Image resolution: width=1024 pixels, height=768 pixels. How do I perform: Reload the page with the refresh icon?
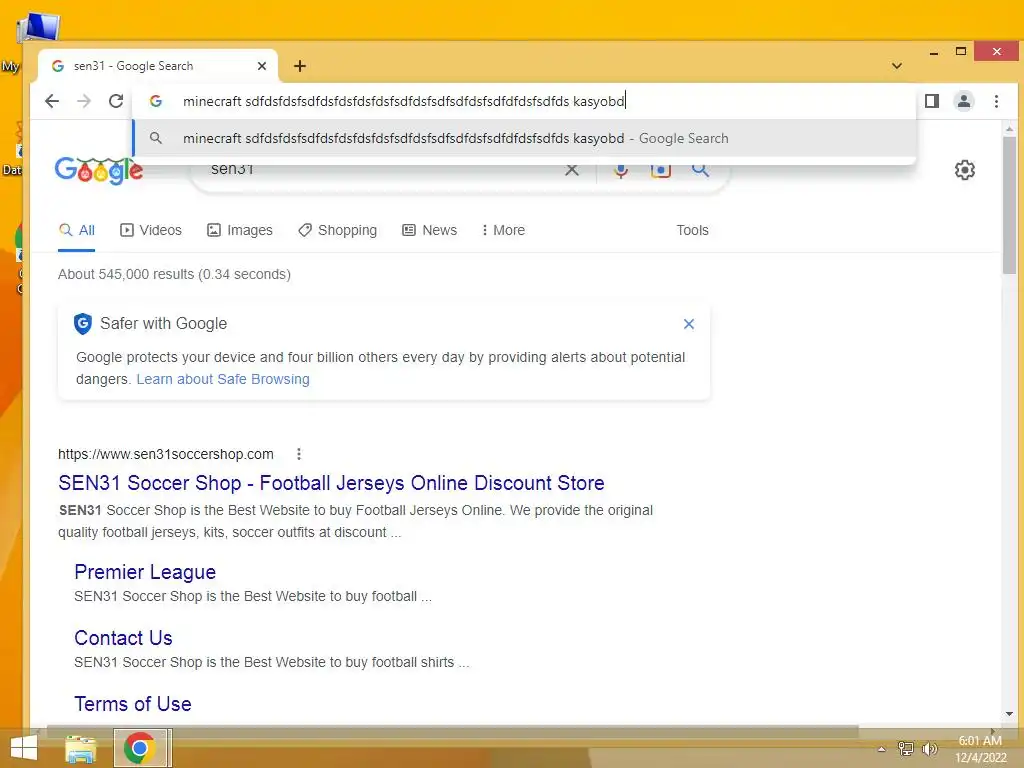pos(116,101)
